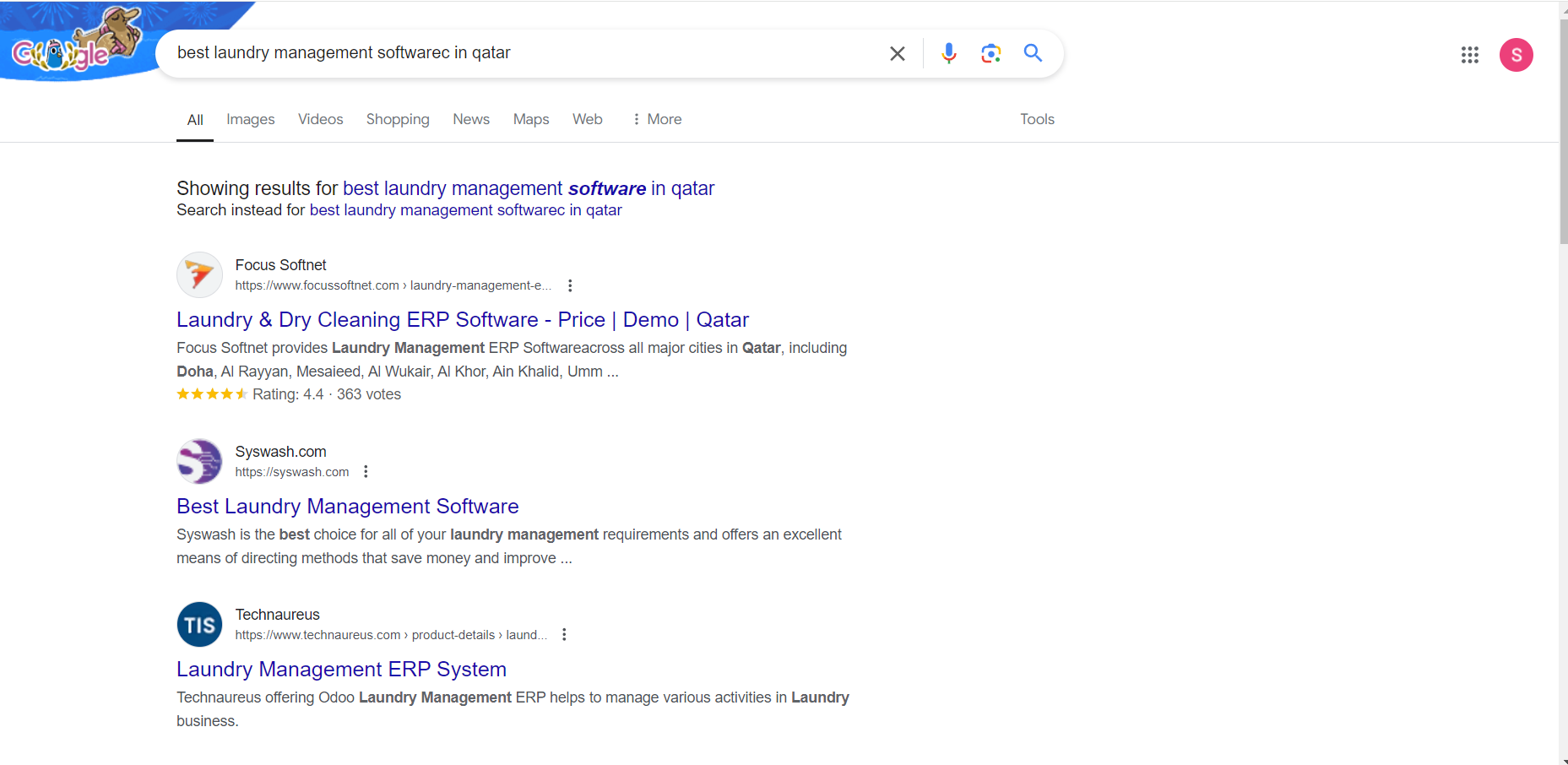Image resolution: width=1568 pixels, height=765 pixels.
Task: Open the Google apps grid
Action: click(1470, 54)
